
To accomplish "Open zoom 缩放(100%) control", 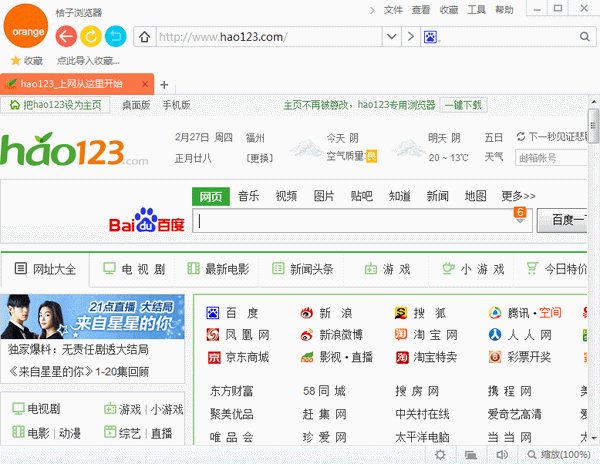I will 559,455.
